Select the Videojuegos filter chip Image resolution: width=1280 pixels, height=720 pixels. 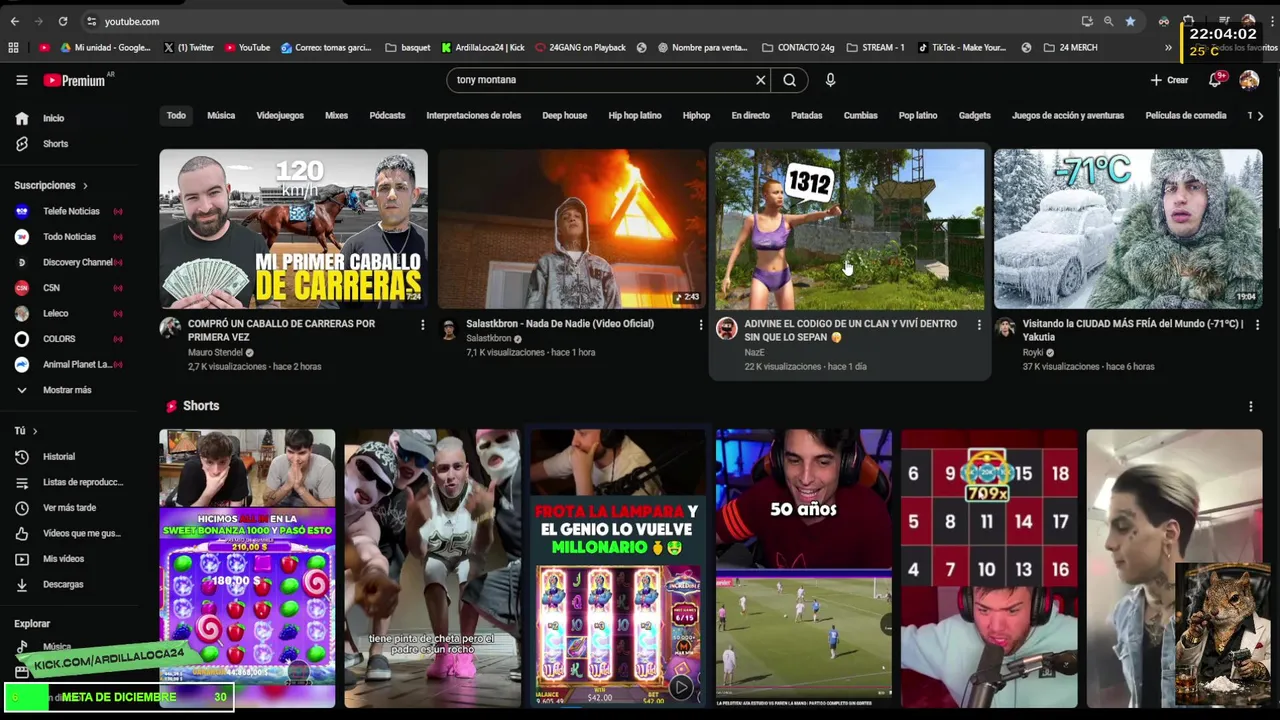point(280,116)
